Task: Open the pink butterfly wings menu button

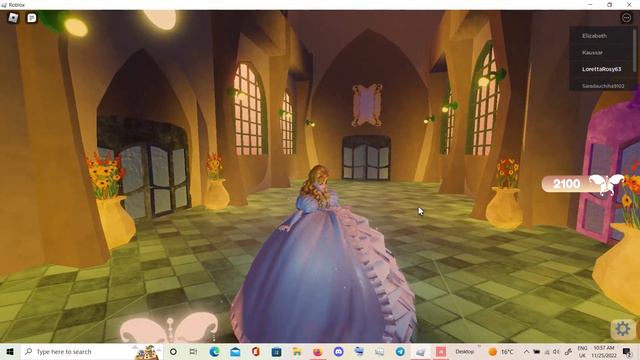Action: (x=169, y=327)
